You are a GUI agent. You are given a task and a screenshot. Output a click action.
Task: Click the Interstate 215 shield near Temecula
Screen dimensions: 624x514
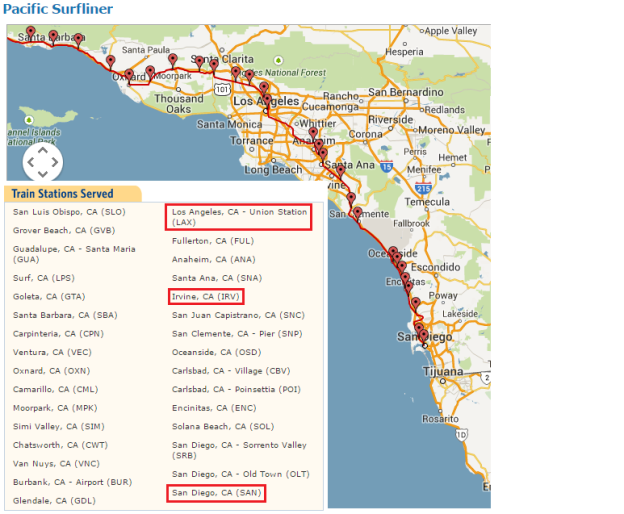pos(423,188)
